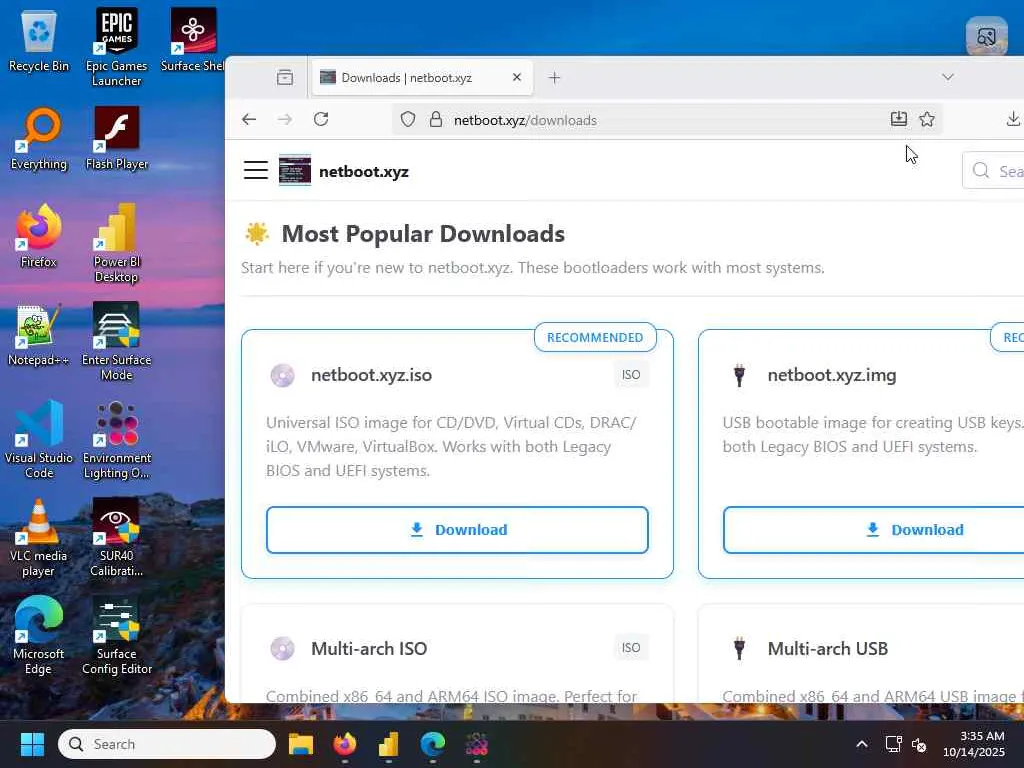Open the Everything search desktop shortcut

pyautogui.click(x=39, y=139)
